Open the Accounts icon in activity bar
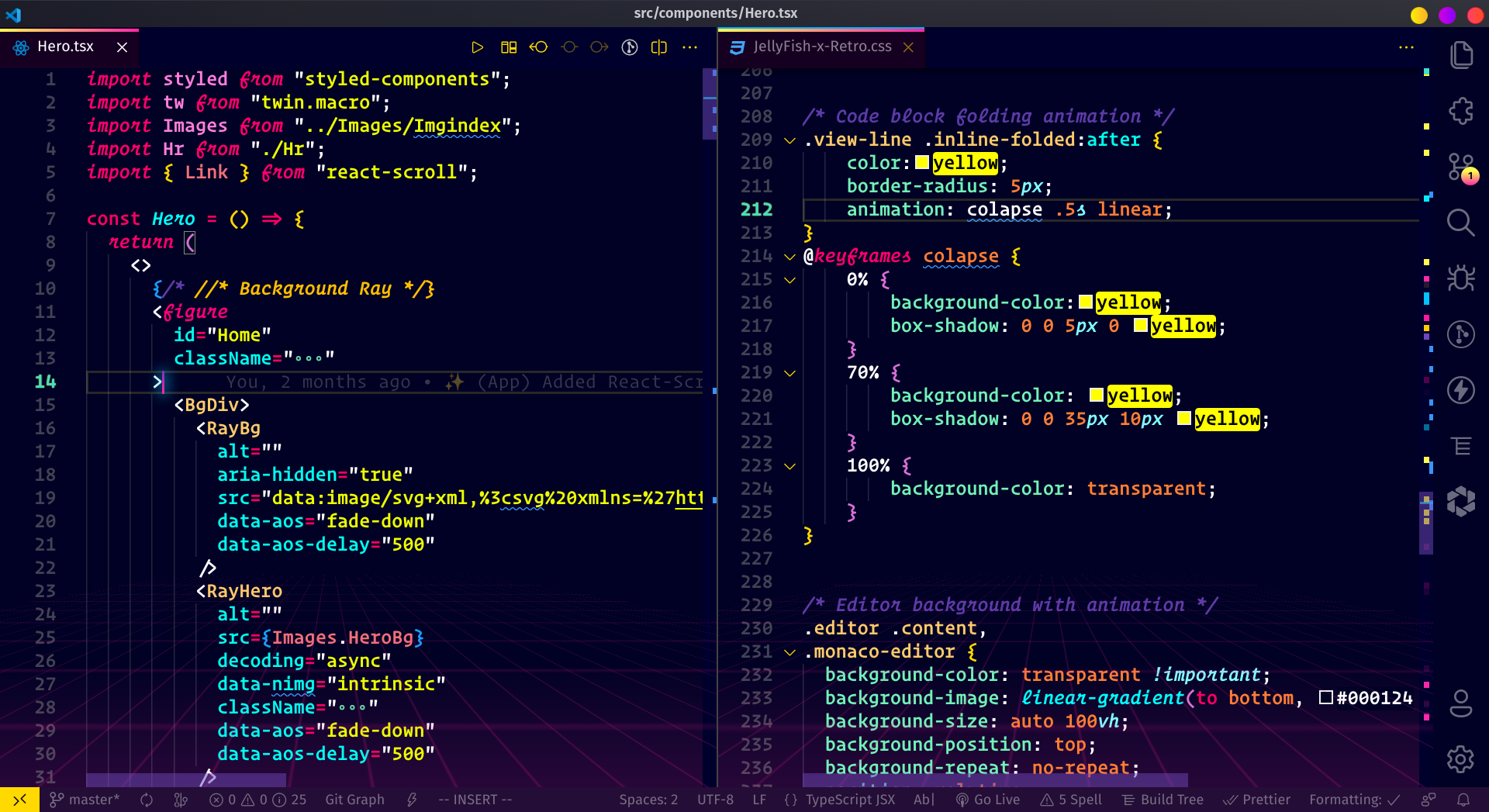1489x812 pixels. click(x=1461, y=703)
